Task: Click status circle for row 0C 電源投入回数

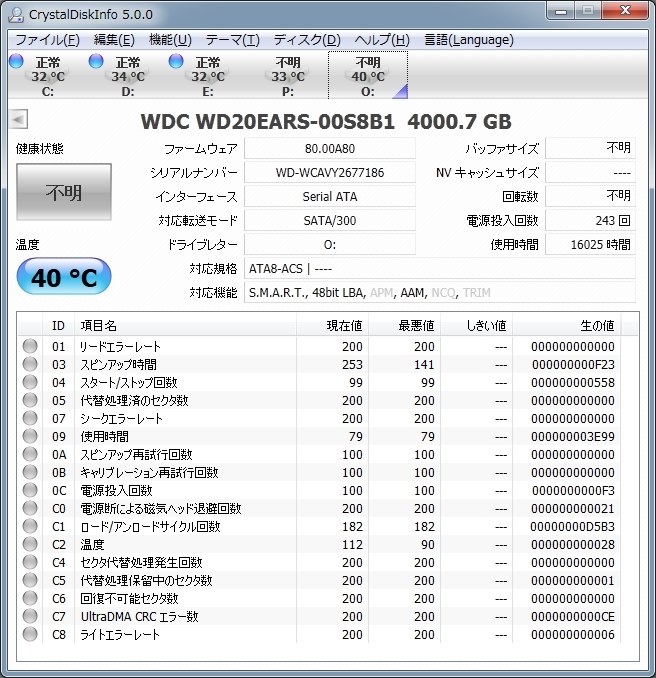Action: (x=30, y=490)
